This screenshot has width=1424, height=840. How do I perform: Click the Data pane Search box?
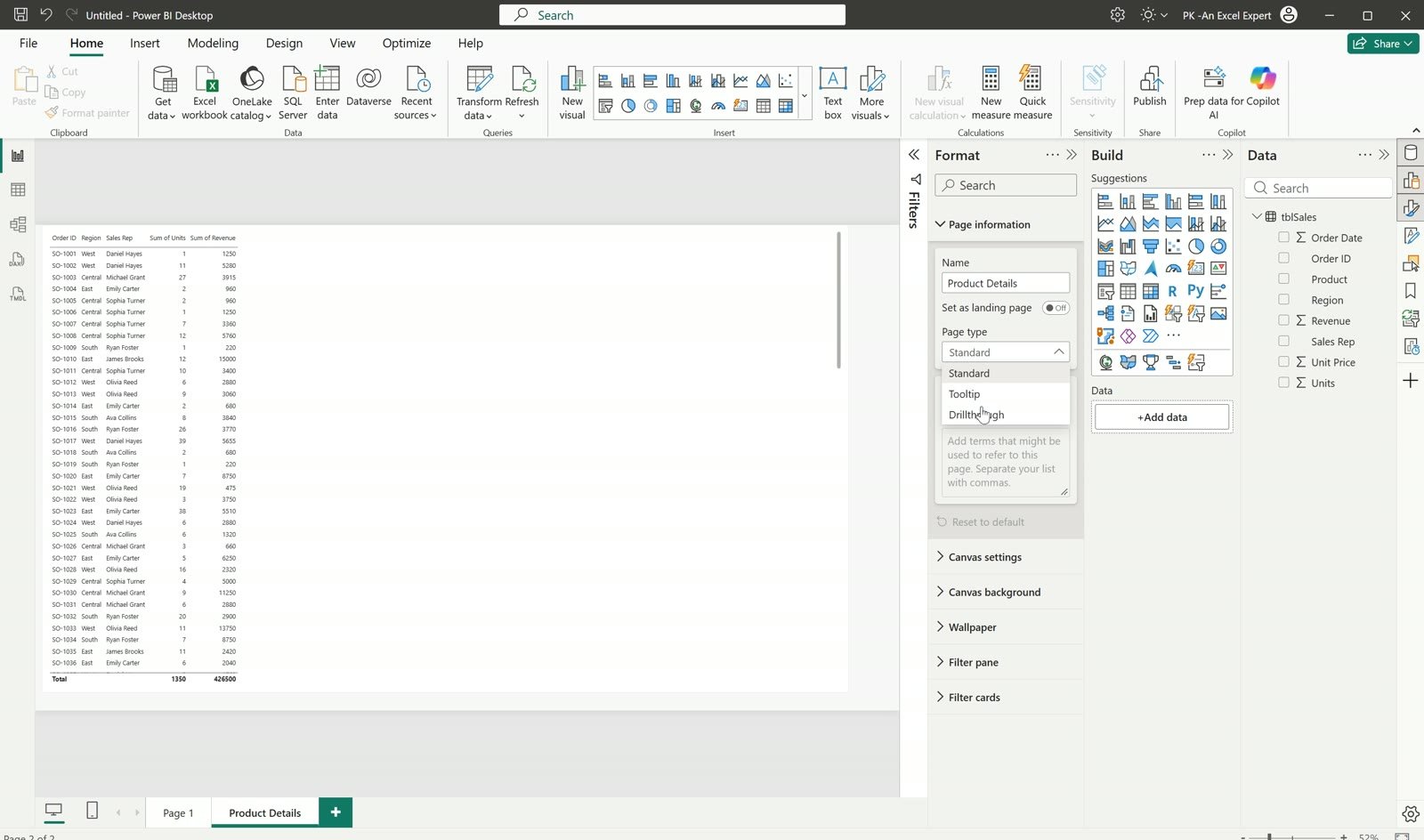coord(1318,188)
